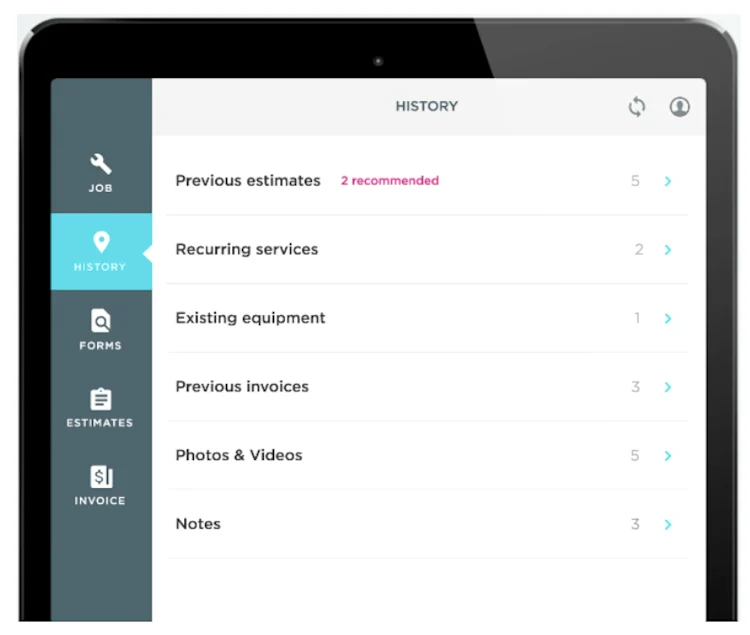Expand Photos & Videos chevron arrow
Screen dimensions: 750x635
(x=668, y=456)
